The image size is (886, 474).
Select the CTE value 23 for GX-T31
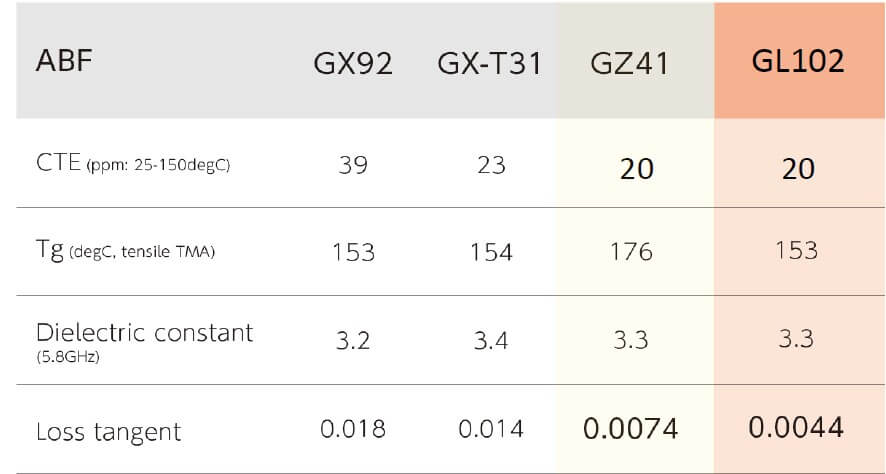(491, 164)
